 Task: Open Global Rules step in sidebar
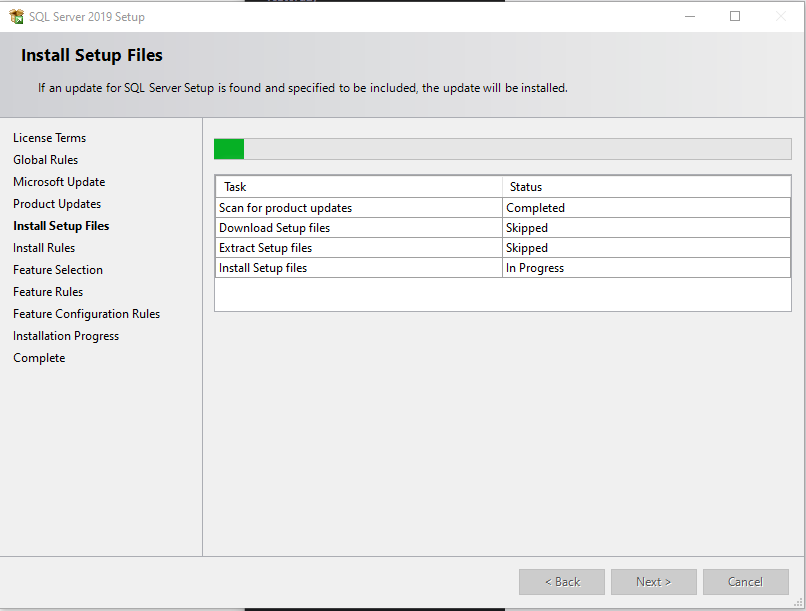click(x=45, y=160)
